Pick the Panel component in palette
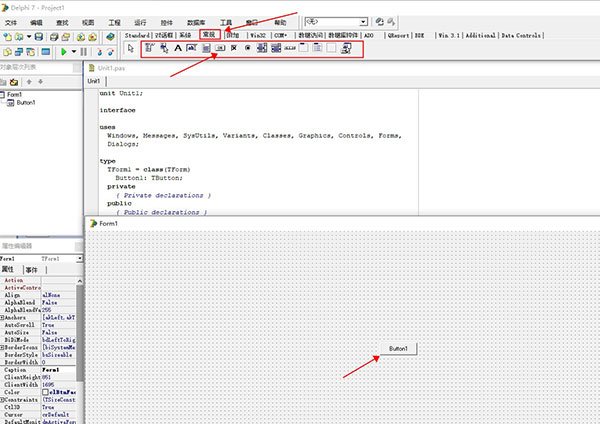600x424 pixels. (x=331, y=48)
